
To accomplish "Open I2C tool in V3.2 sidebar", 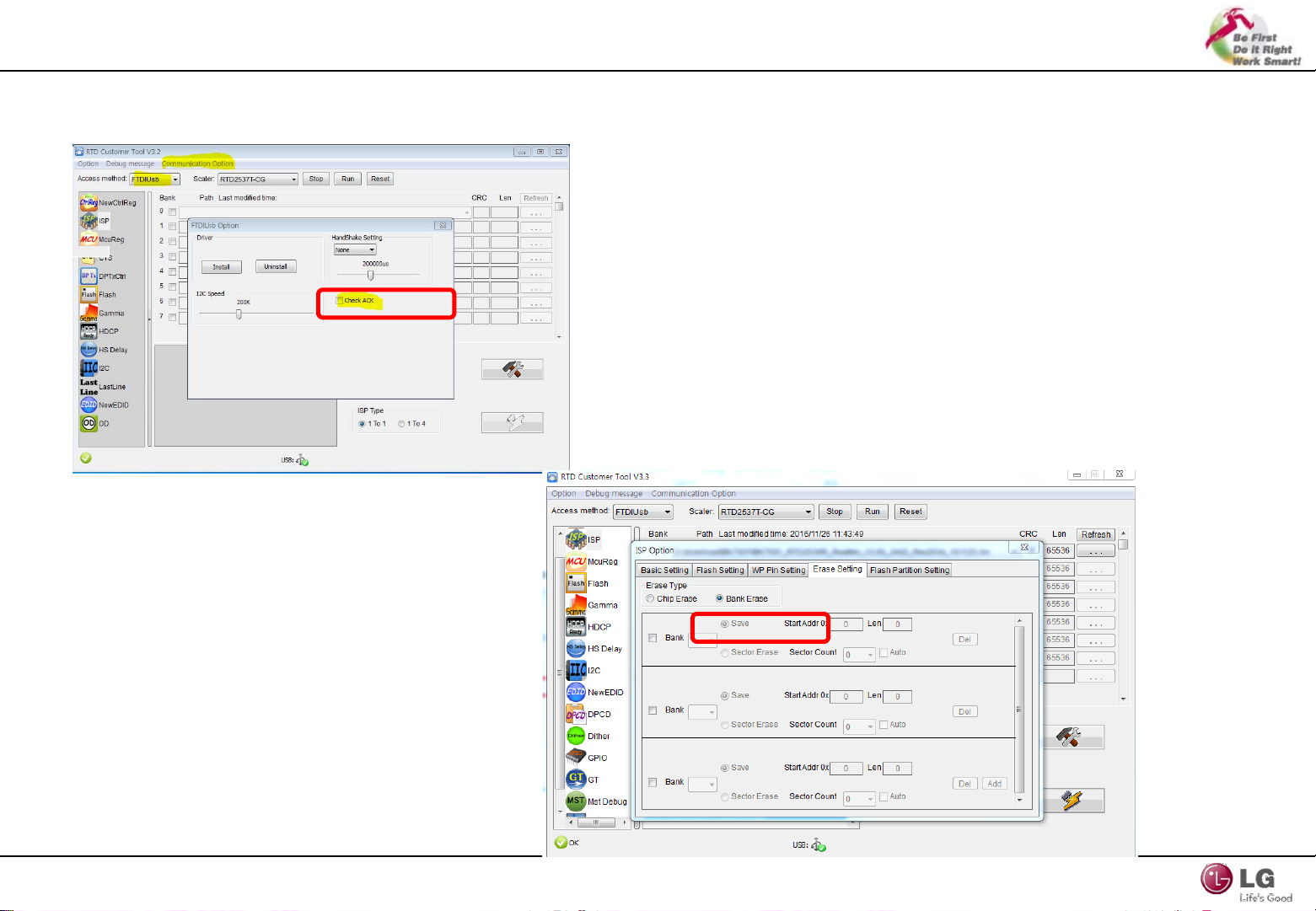I will pos(95,368).
